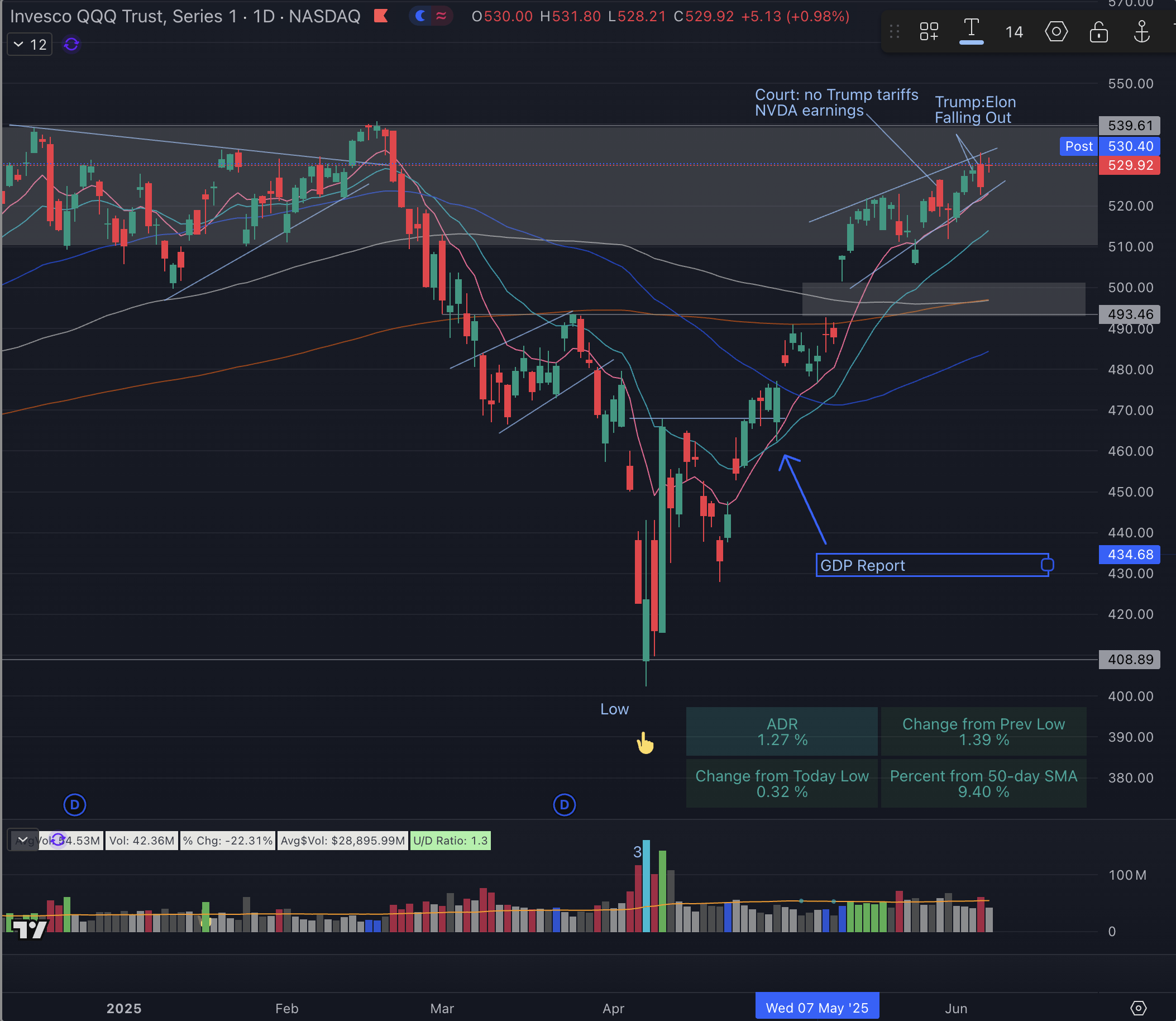
Task: Click the purple sync arrows icon below the symbol
Action: coord(70,44)
